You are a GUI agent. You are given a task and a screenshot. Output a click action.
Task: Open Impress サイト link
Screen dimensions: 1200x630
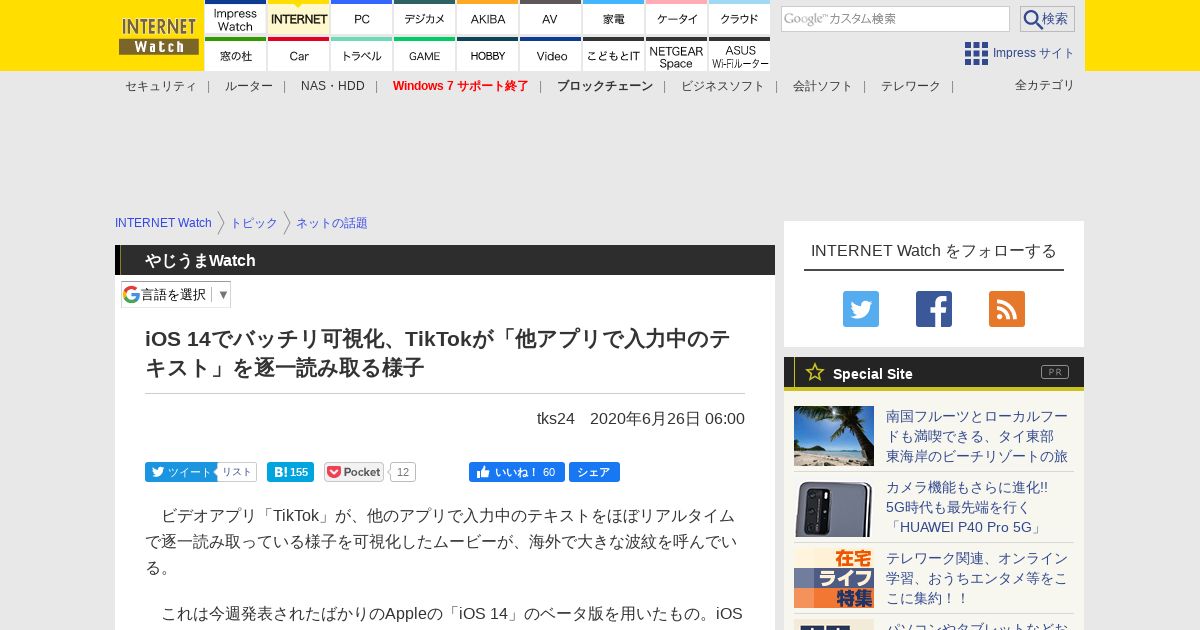click(1034, 53)
